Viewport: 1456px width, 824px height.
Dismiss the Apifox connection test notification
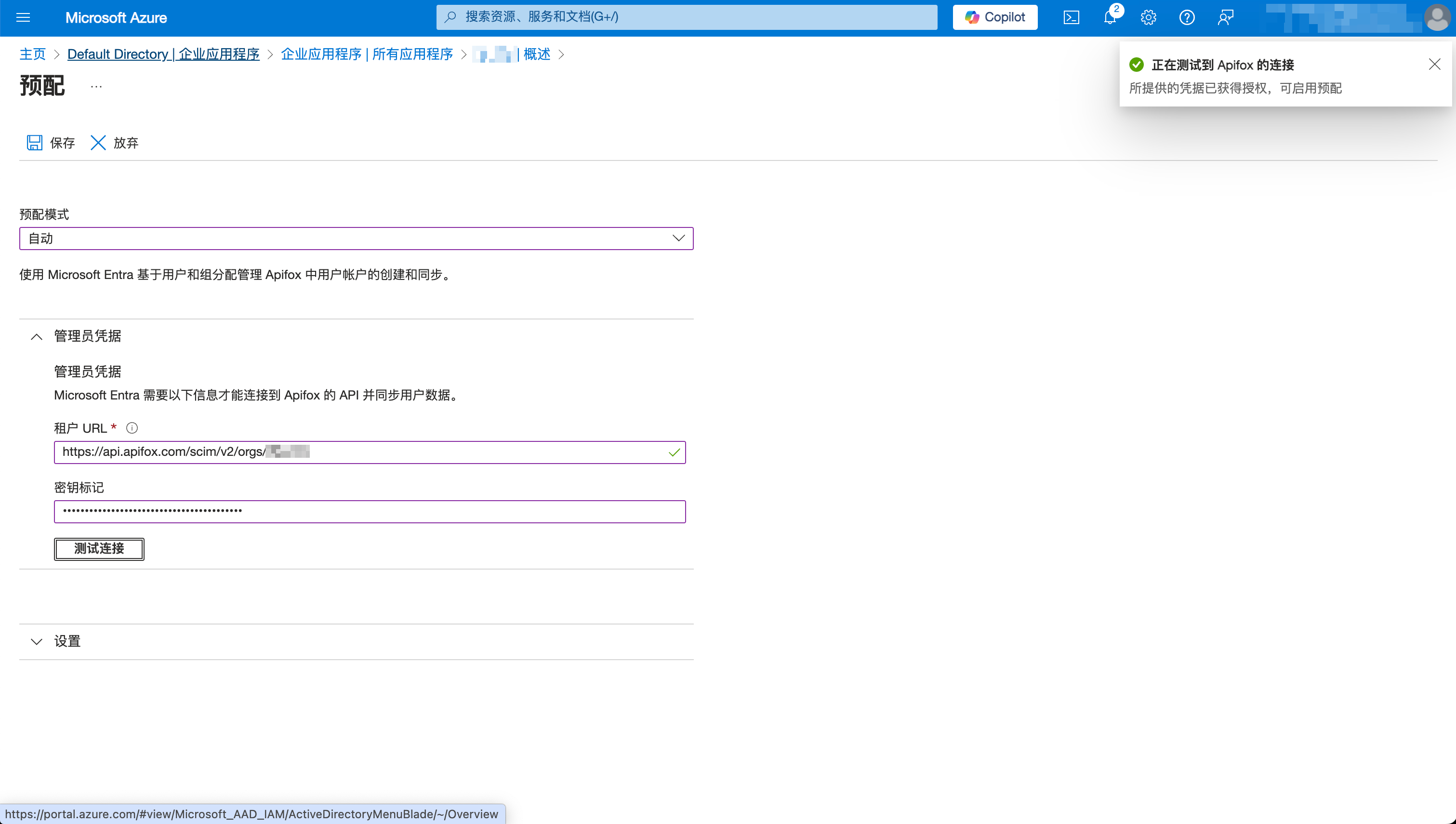[1434, 64]
